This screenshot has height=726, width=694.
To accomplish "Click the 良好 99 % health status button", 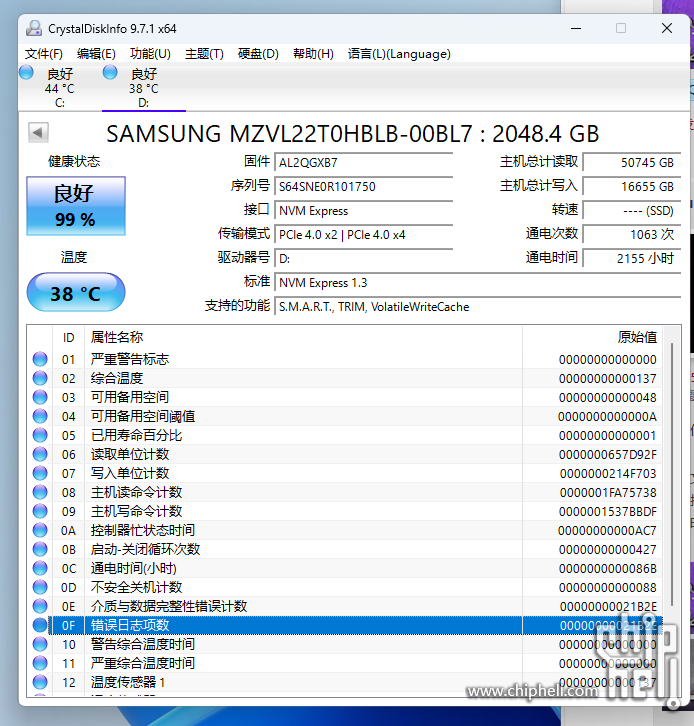I will pyautogui.click(x=75, y=207).
